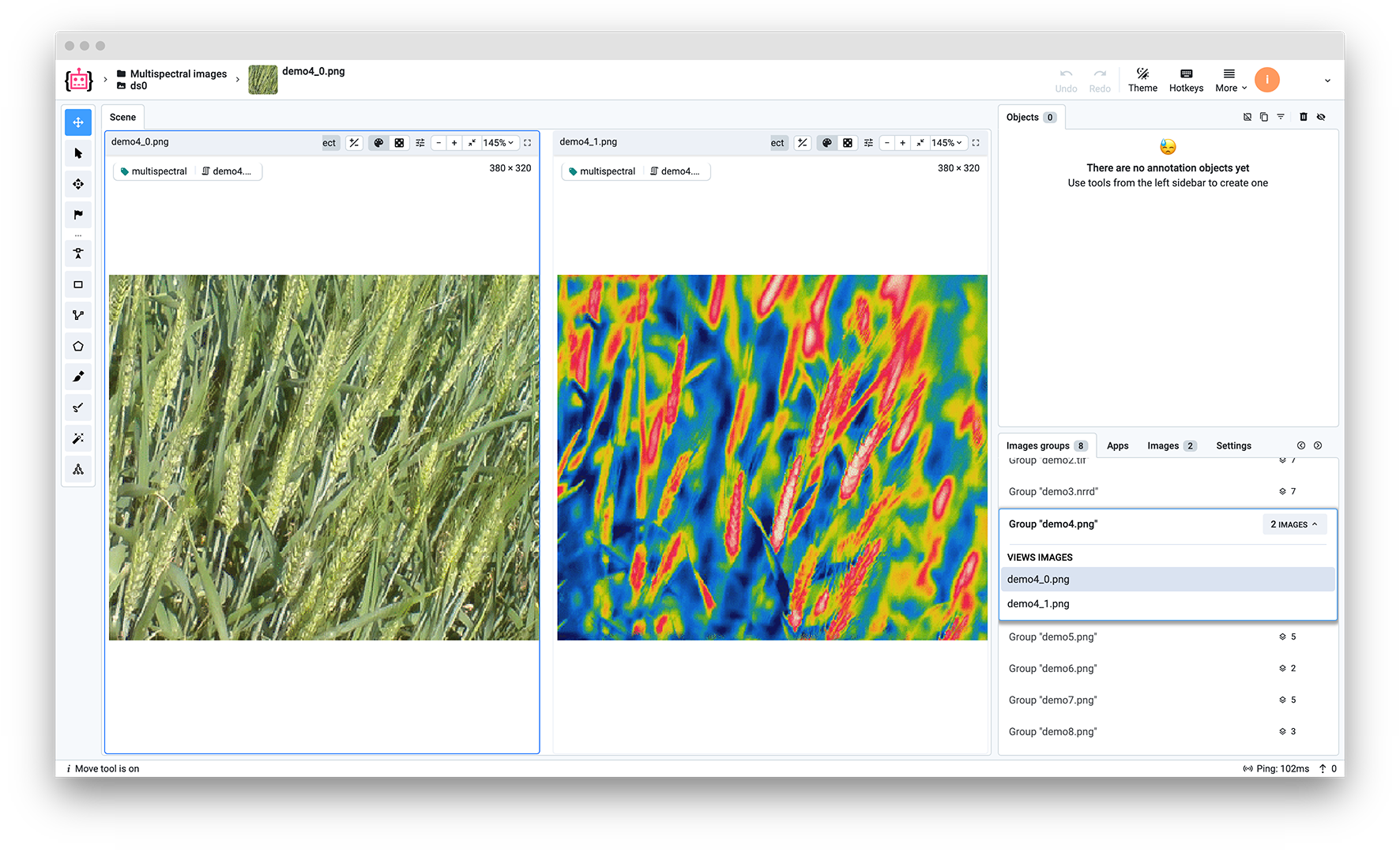Image resolution: width=1400 pixels, height=856 pixels.
Task: Toggle the checkerboard view mode in demo4_1.png
Action: [848, 143]
